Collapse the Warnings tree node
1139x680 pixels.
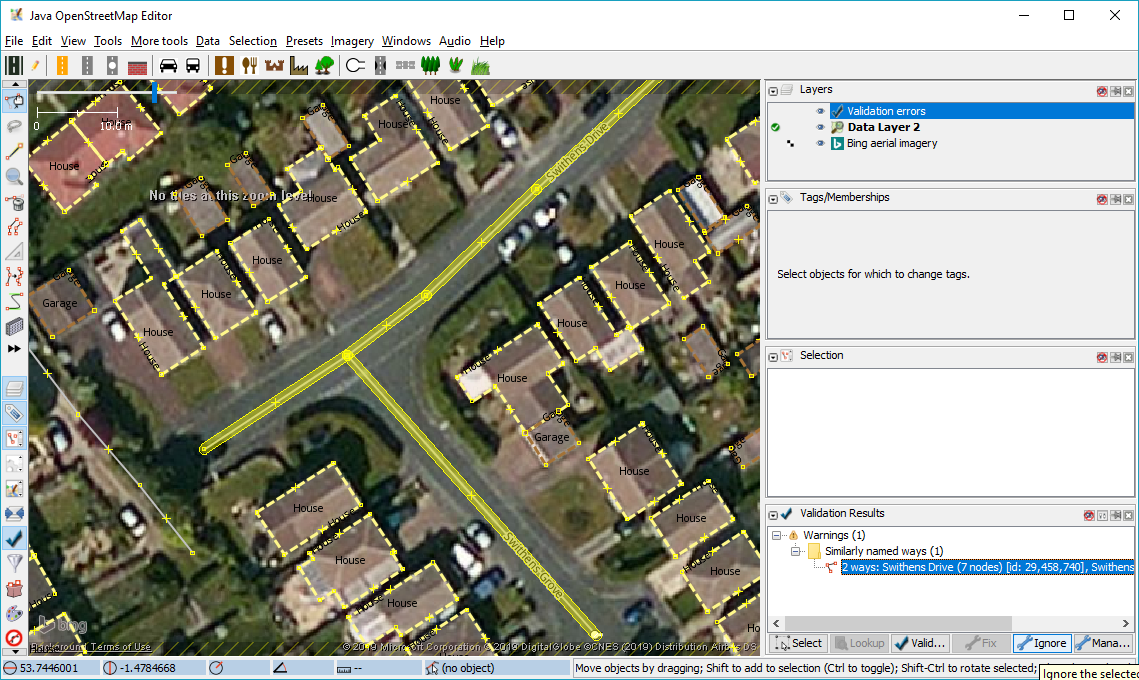(778, 535)
